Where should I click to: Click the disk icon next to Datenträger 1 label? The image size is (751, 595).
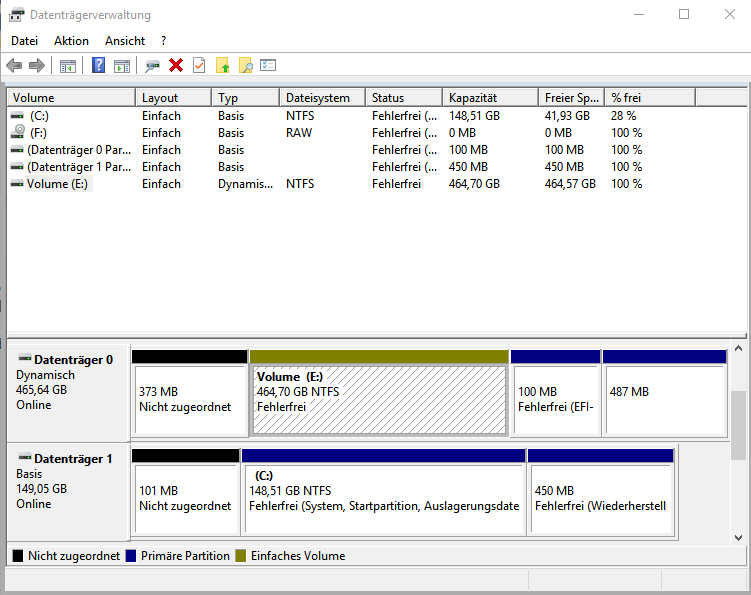[24, 457]
